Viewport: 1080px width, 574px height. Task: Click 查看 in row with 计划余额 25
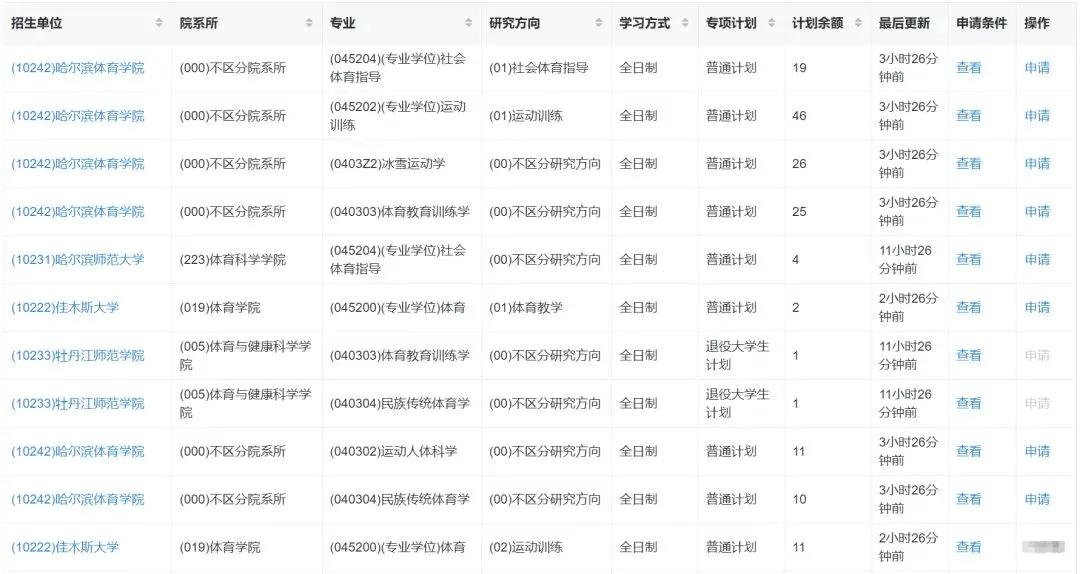pyautogui.click(x=968, y=212)
